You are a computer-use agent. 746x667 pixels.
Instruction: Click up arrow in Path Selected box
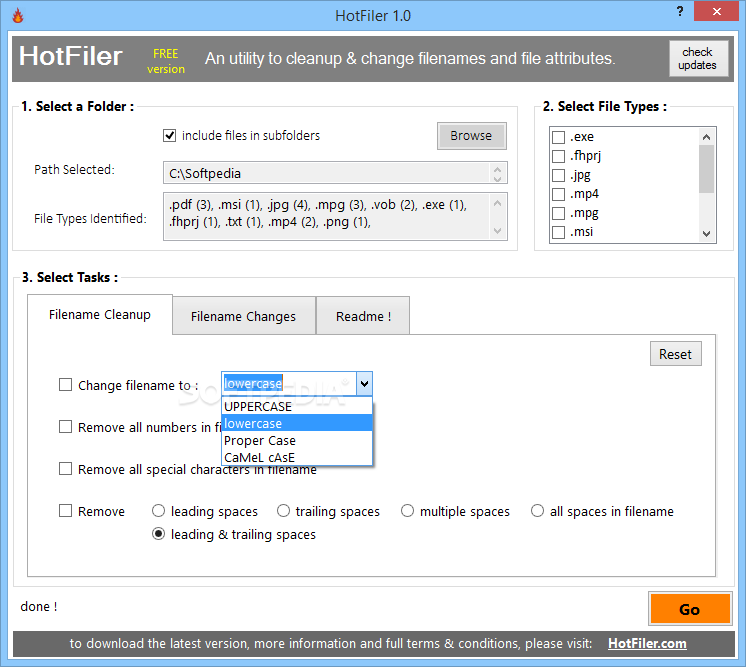coord(497,168)
